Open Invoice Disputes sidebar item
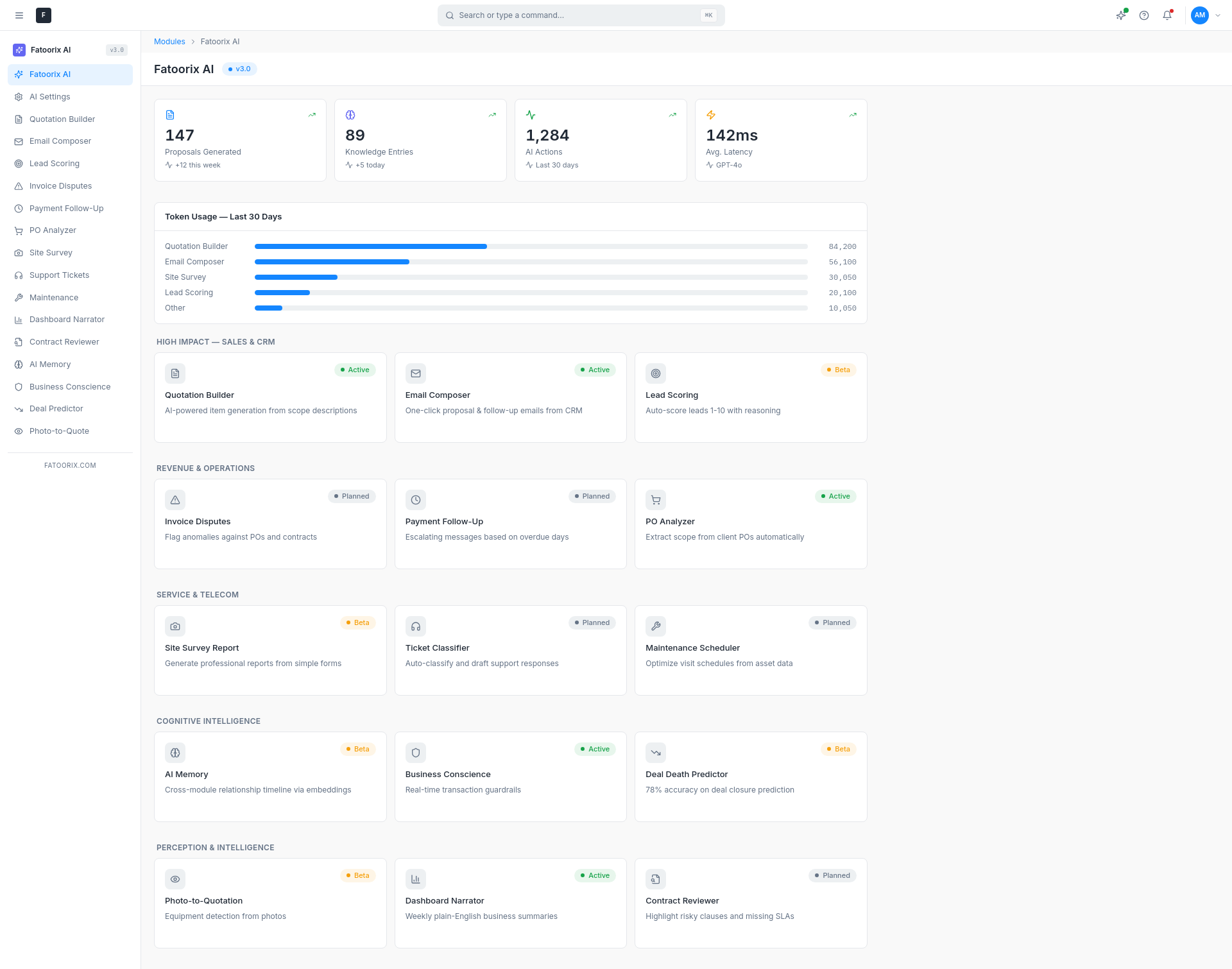 (71, 186)
